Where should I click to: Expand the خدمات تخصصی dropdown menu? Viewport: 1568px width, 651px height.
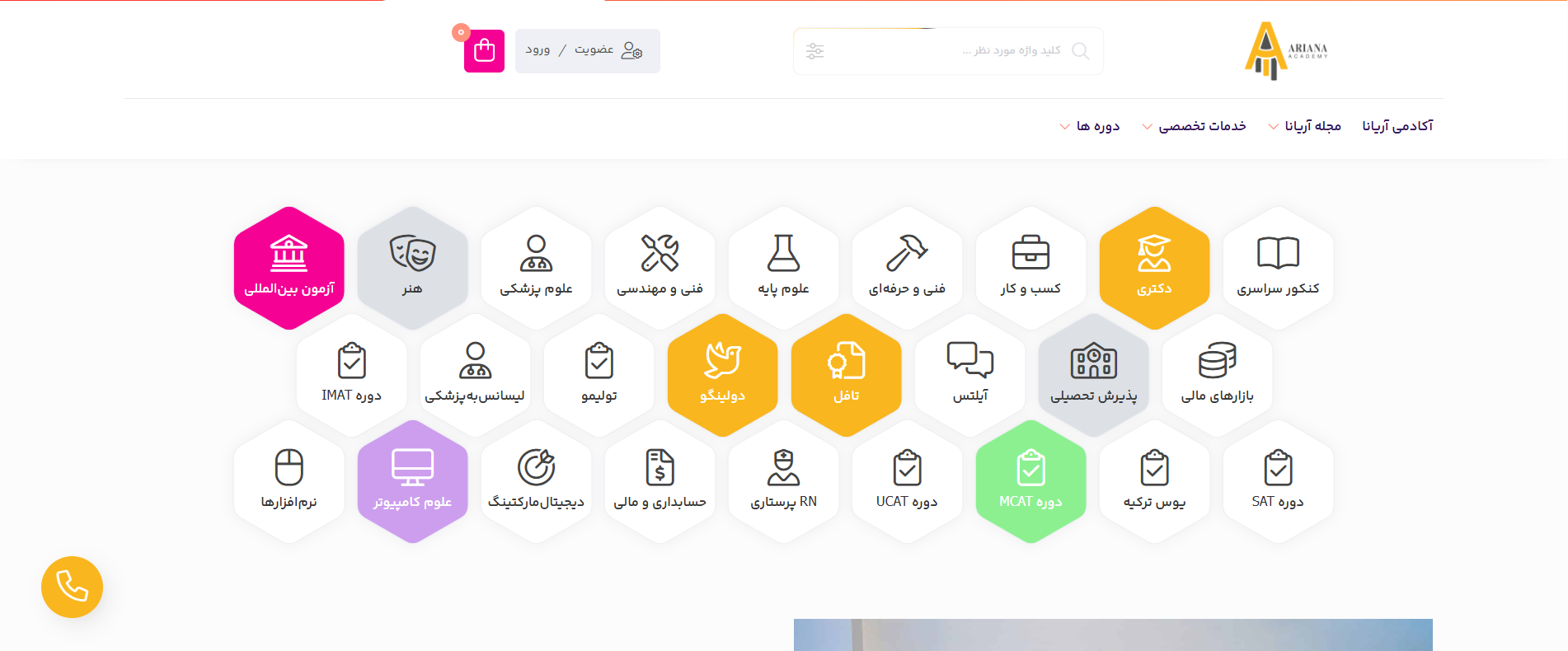tap(1194, 126)
